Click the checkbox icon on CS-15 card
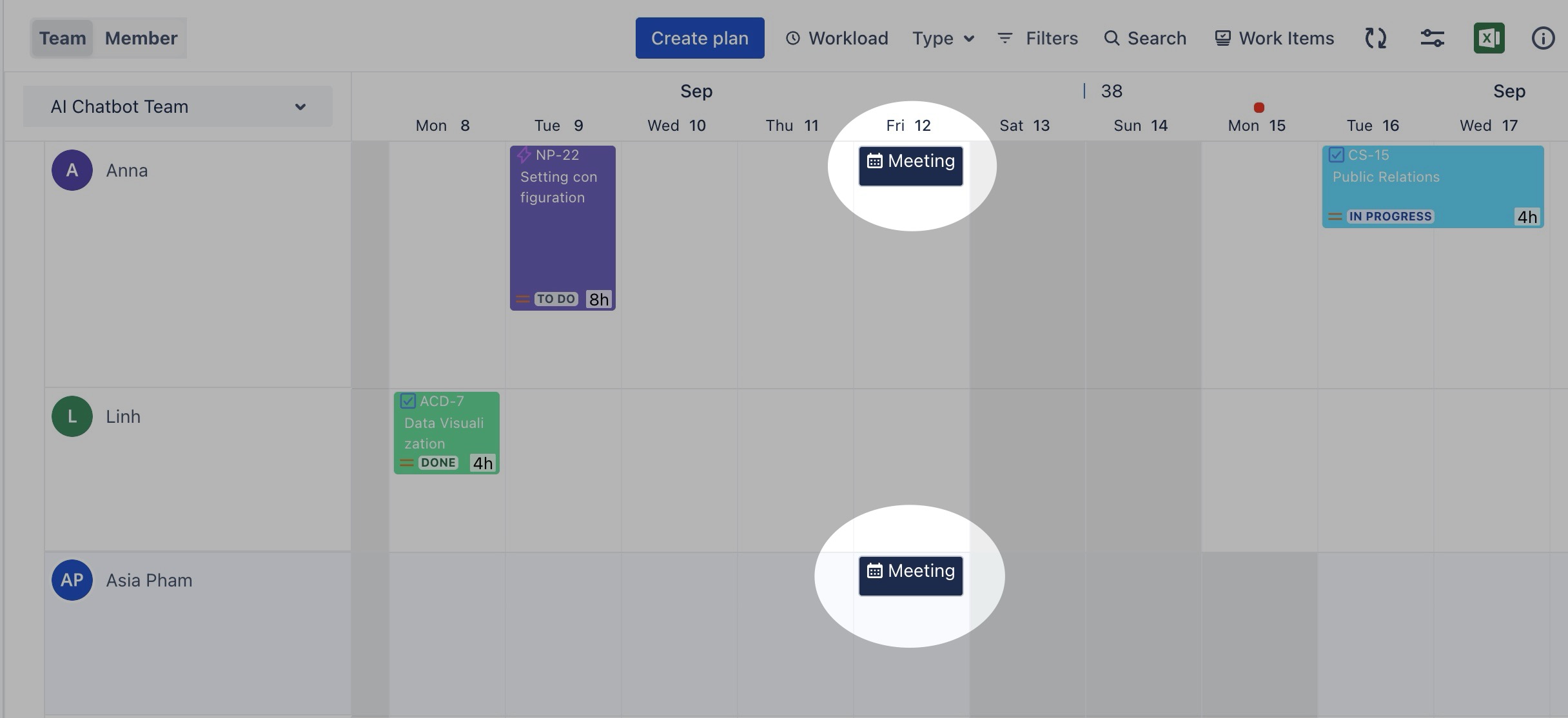 coord(1337,155)
